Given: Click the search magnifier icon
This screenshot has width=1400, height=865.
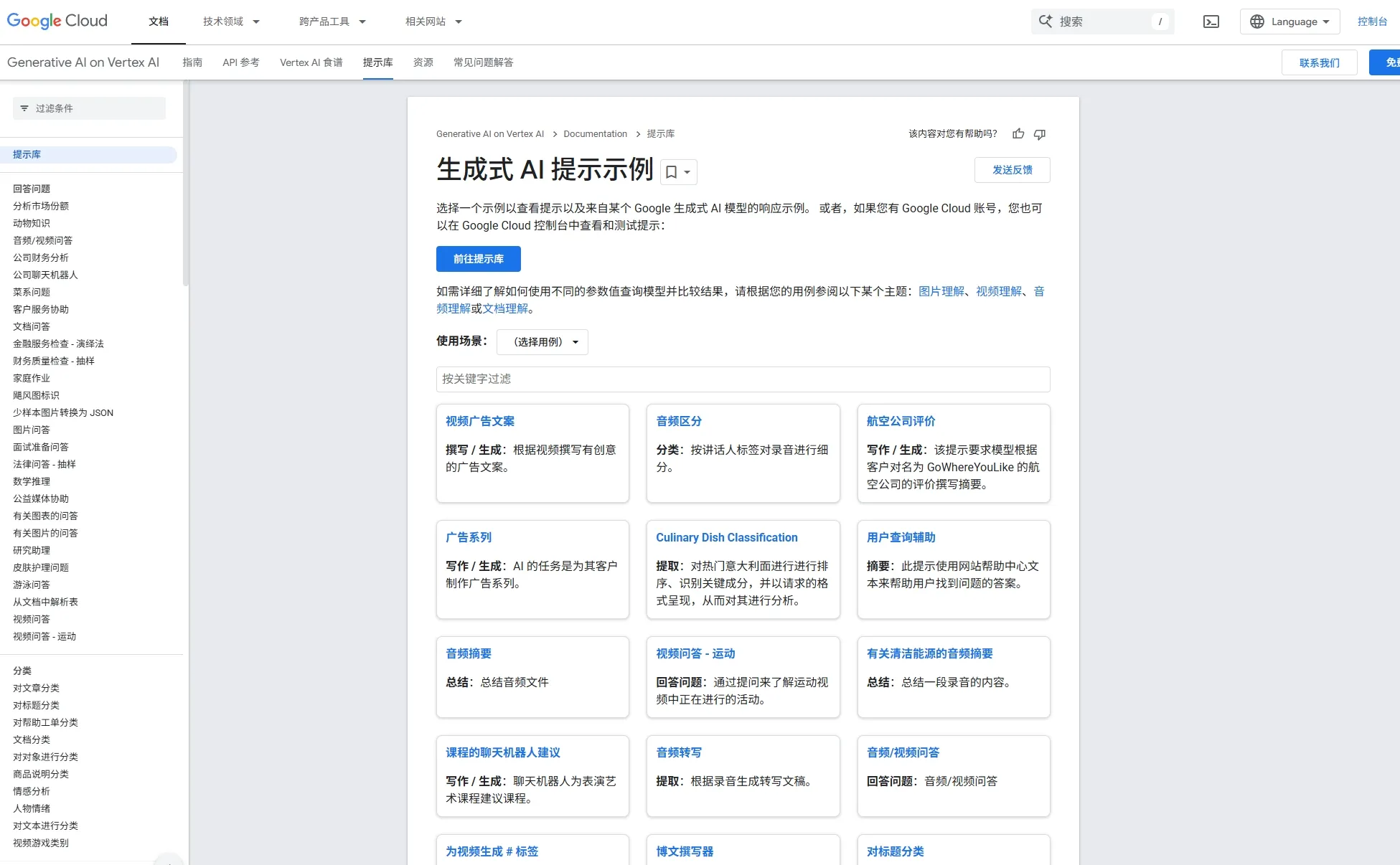Looking at the screenshot, I should [x=1046, y=21].
